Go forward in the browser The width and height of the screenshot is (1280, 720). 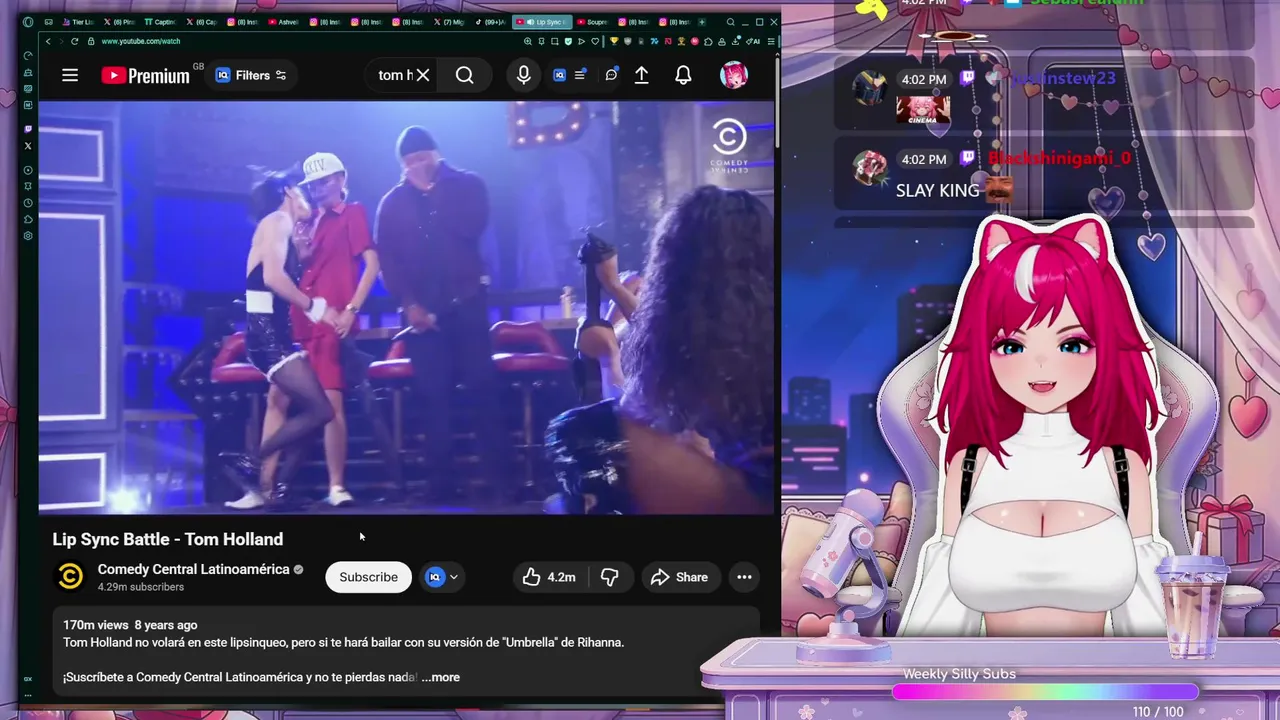coord(61,41)
